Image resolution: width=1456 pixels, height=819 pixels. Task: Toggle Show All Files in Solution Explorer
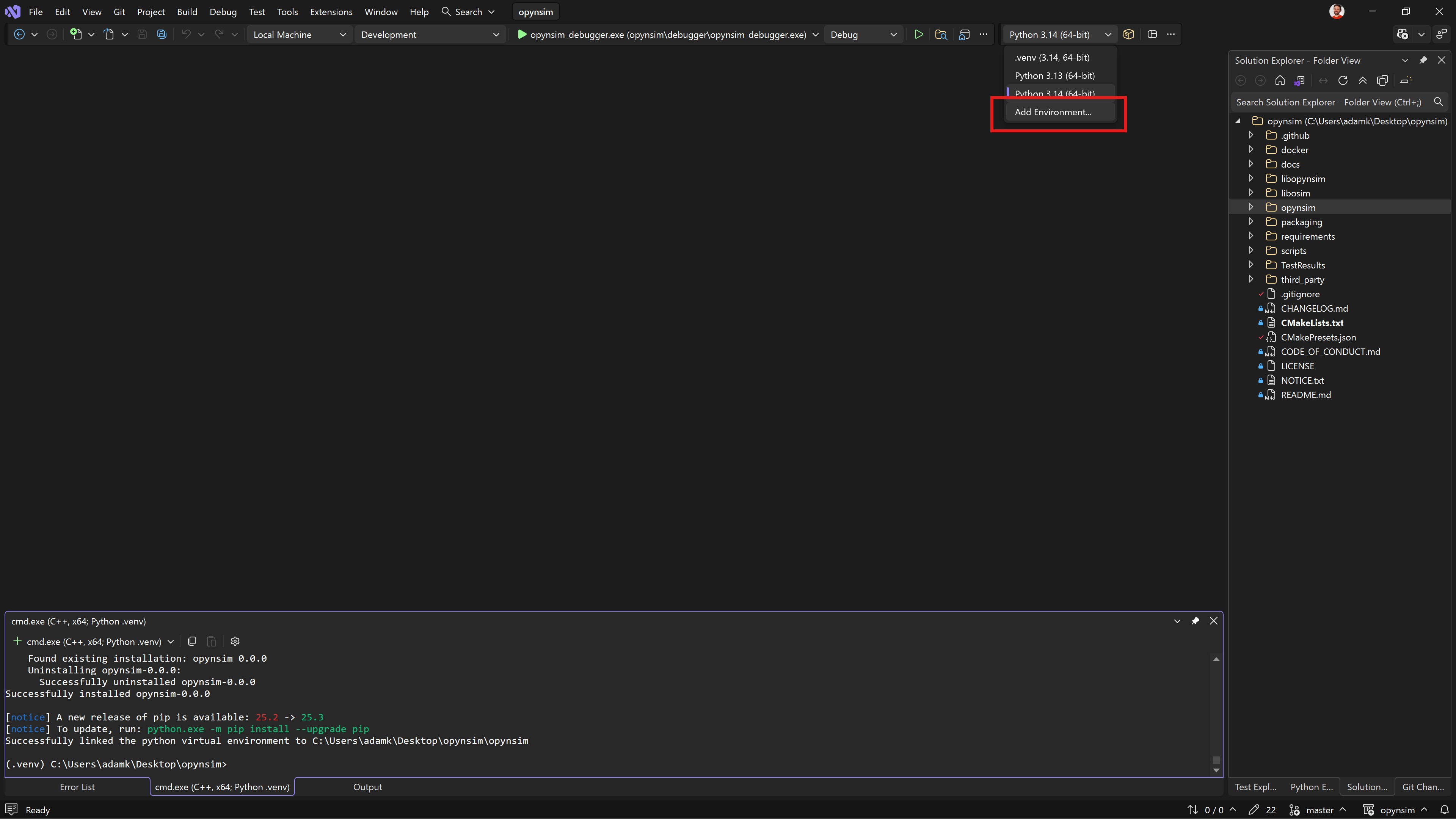(1382, 80)
